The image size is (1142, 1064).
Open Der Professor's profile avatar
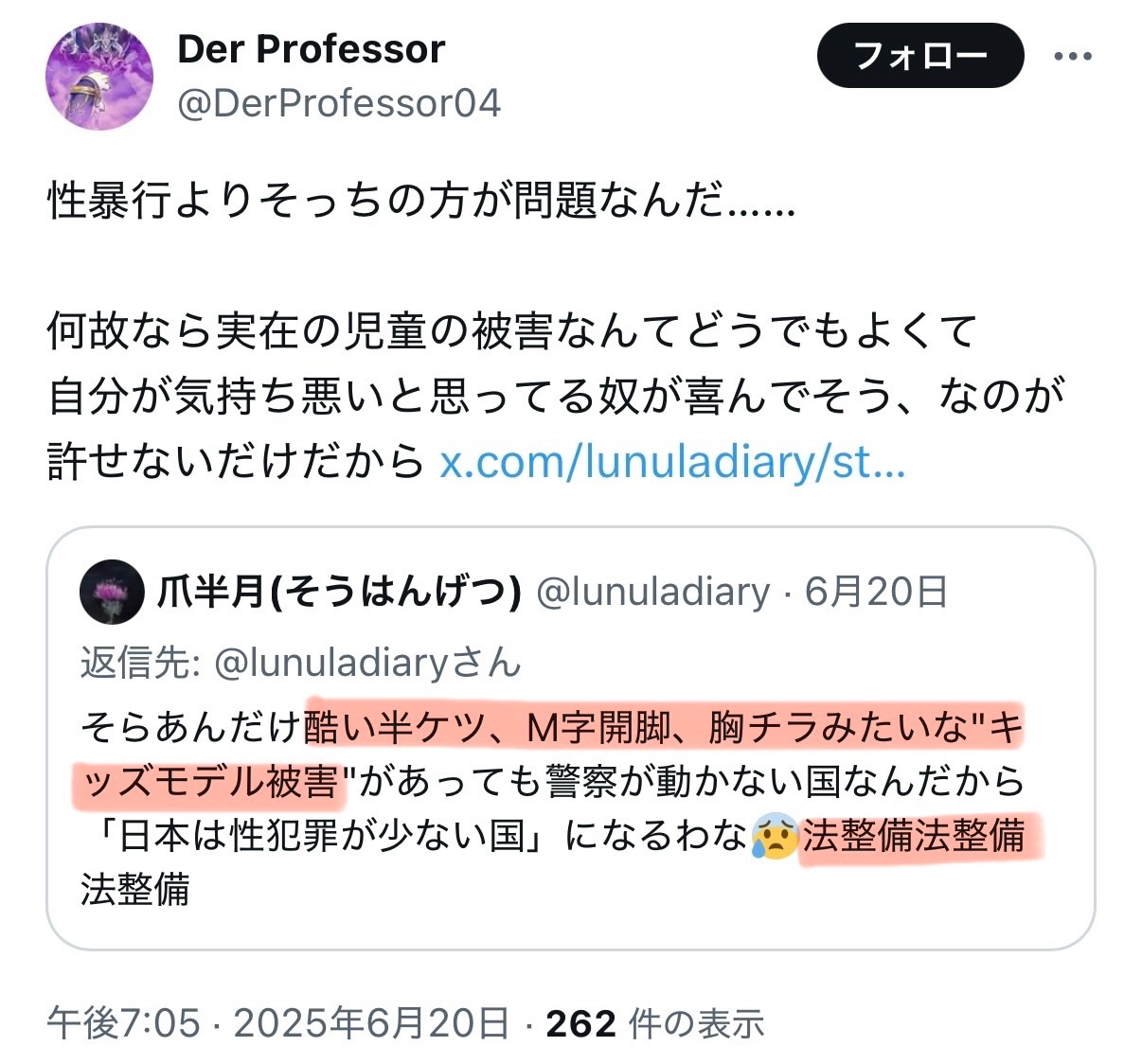[x=99, y=76]
